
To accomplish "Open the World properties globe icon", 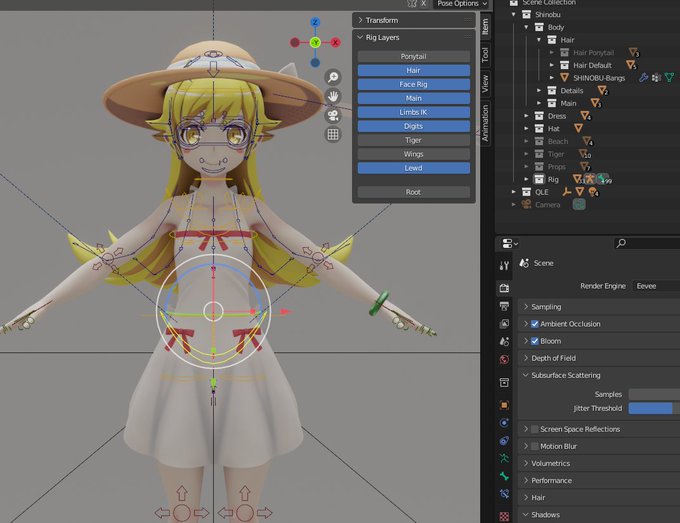I will tap(504, 359).
